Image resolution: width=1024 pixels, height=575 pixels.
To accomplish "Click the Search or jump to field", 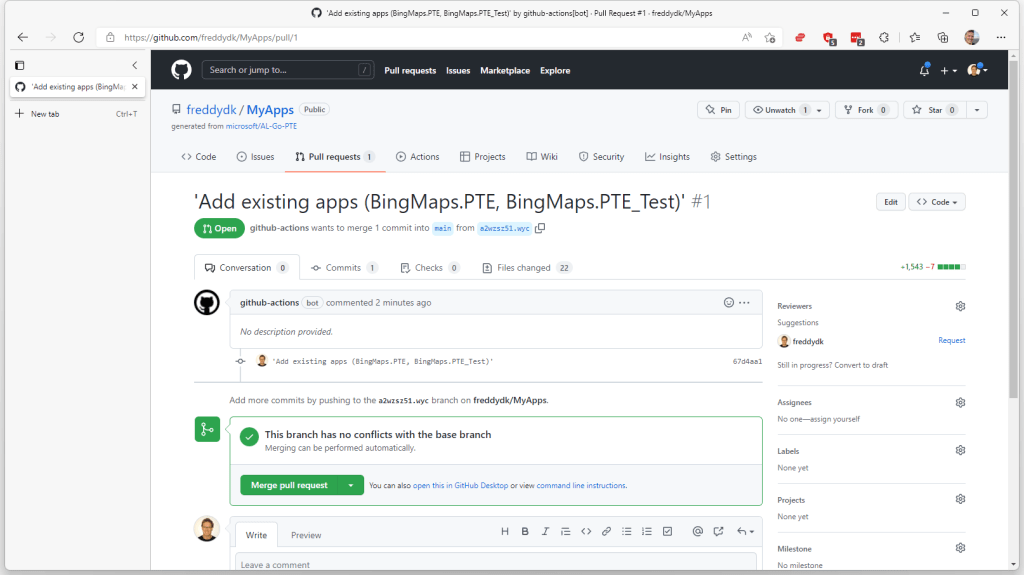I will (x=288, y=70).
